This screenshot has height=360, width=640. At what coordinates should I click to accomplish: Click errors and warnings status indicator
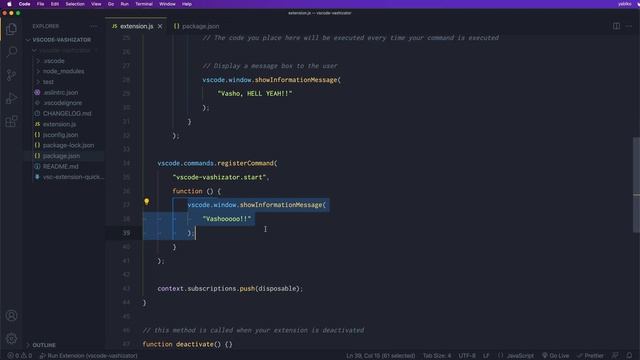20,356
